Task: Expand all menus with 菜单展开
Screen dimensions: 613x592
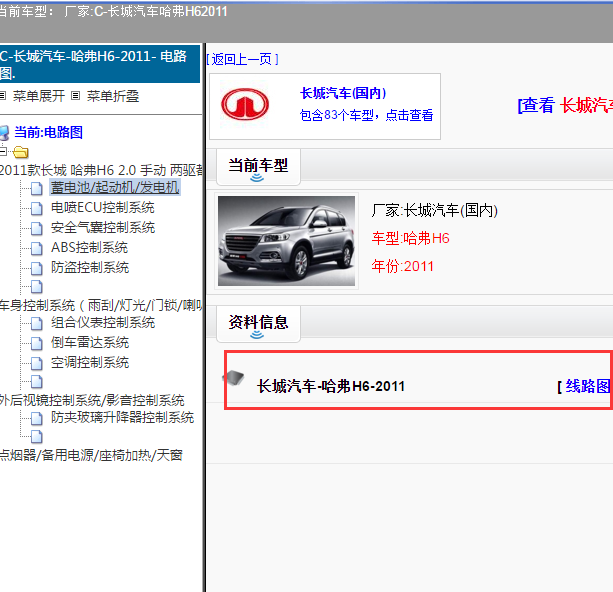Action: tap(39, 96)
